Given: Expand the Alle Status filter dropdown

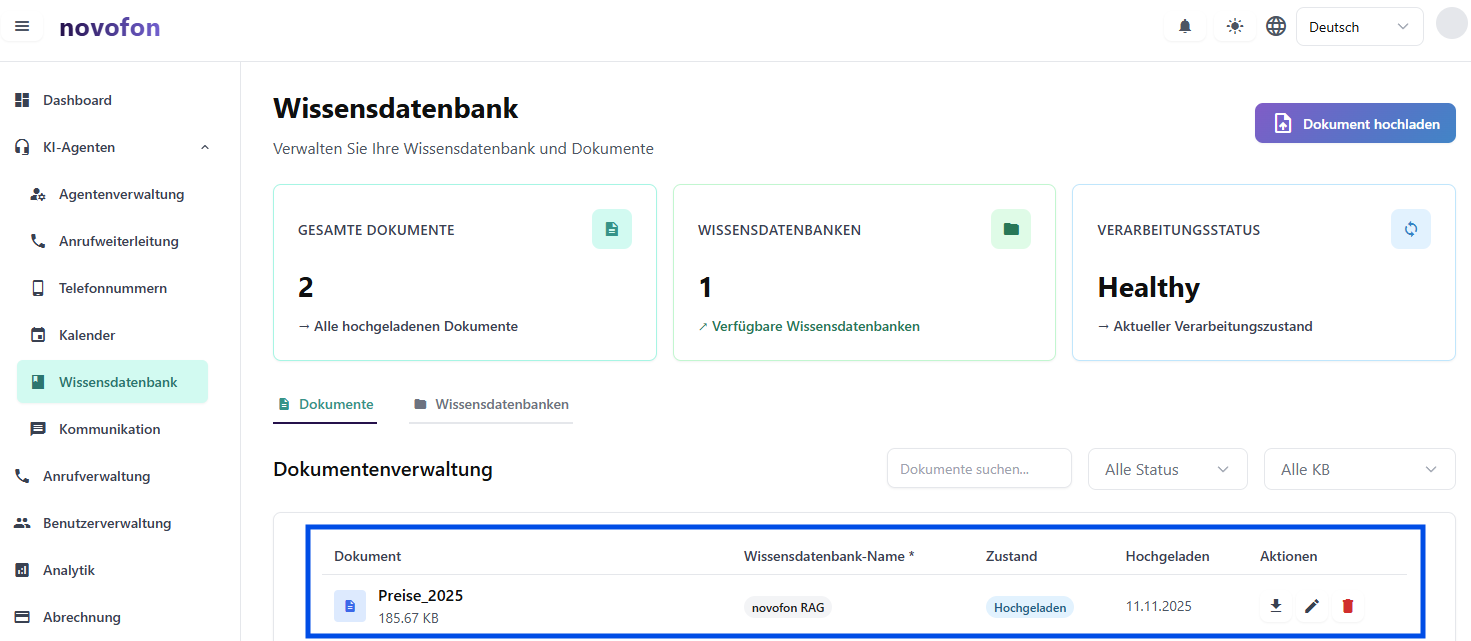Looking at the screenshot, I should click(x=1167, y=469).
